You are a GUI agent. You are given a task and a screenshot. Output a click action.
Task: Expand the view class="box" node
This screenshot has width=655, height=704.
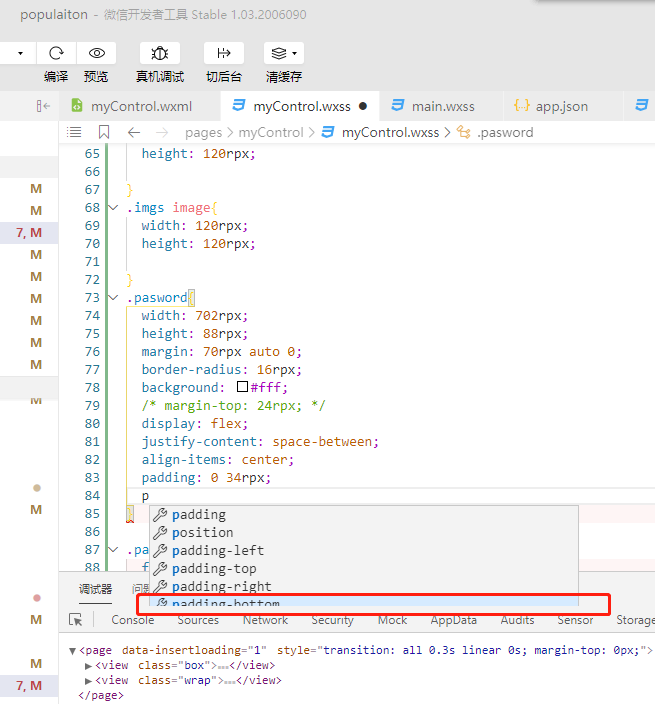coord(88,666)
